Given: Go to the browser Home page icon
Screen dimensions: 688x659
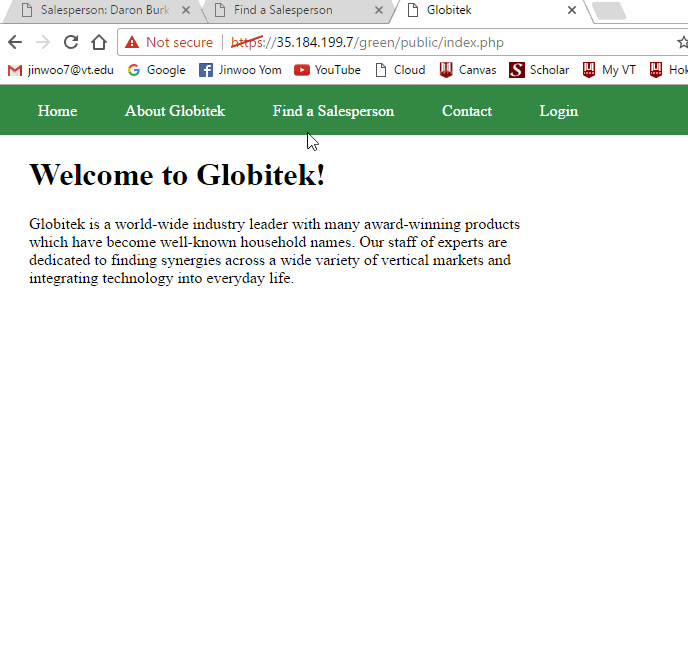Looking at the screenshot, I should click(x=99, y=42).
